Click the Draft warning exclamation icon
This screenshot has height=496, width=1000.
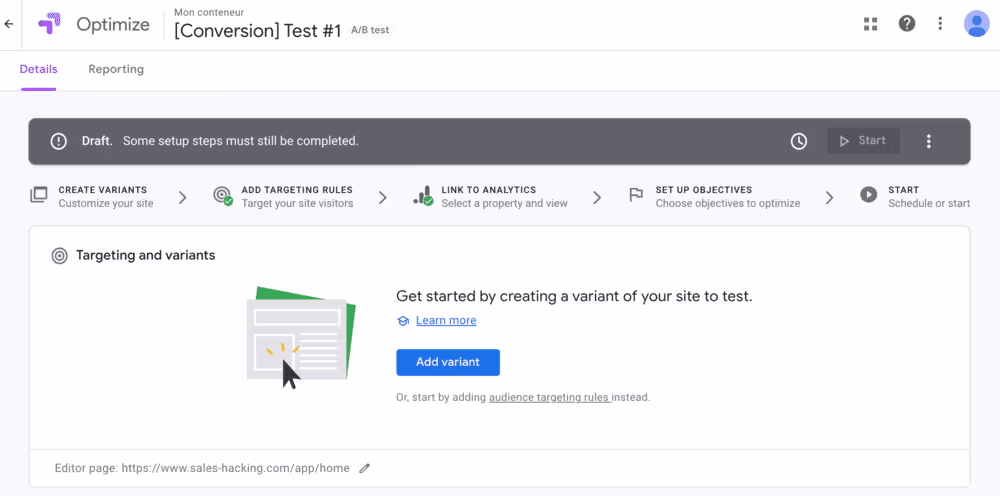(x=59, y=141)
